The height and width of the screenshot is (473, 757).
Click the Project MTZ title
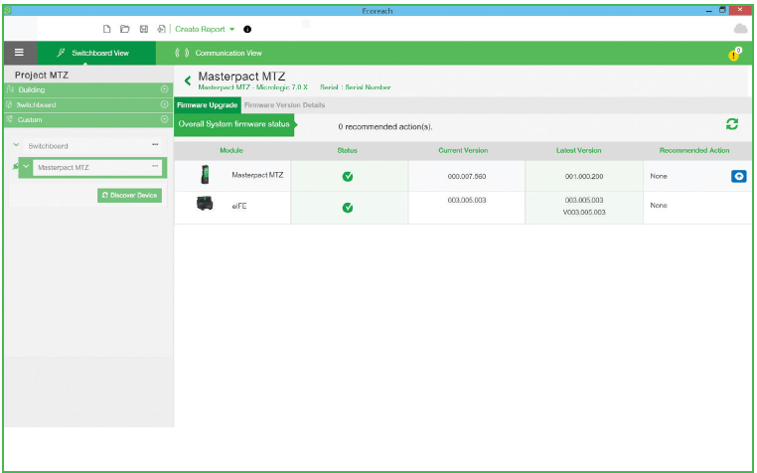pos(42,75)
